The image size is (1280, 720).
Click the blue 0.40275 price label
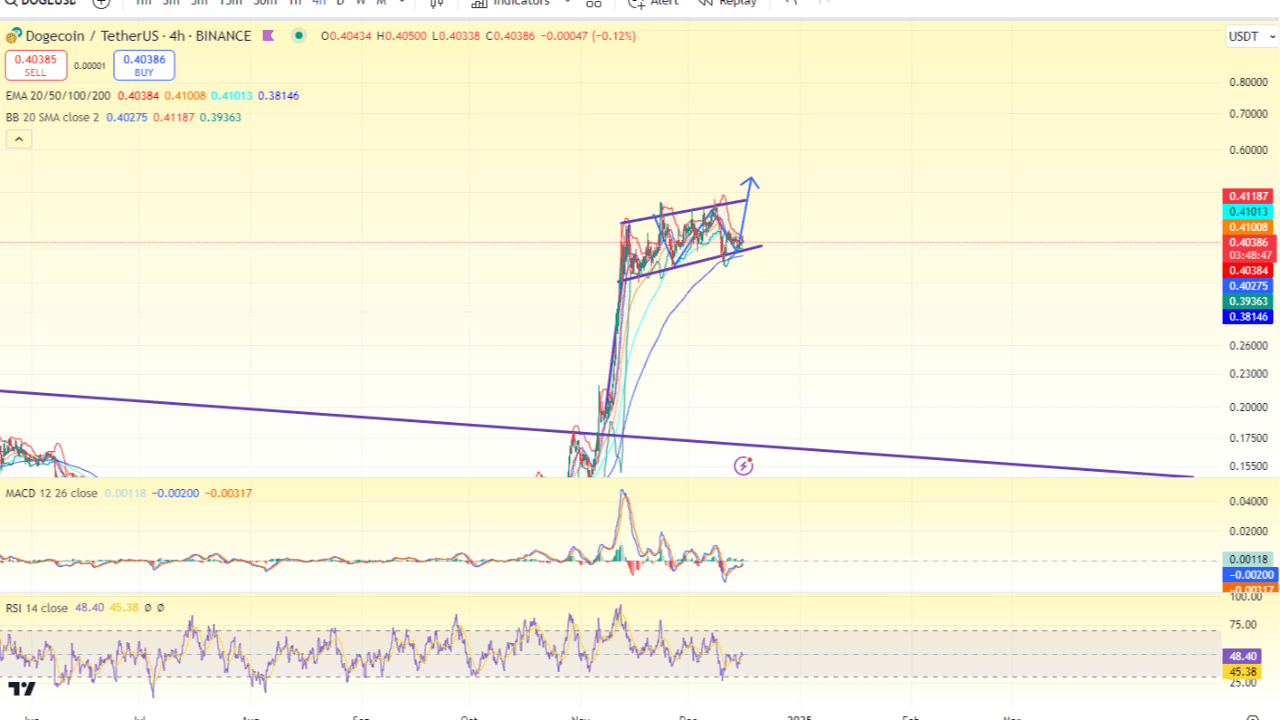click(x=1248, y=286)
